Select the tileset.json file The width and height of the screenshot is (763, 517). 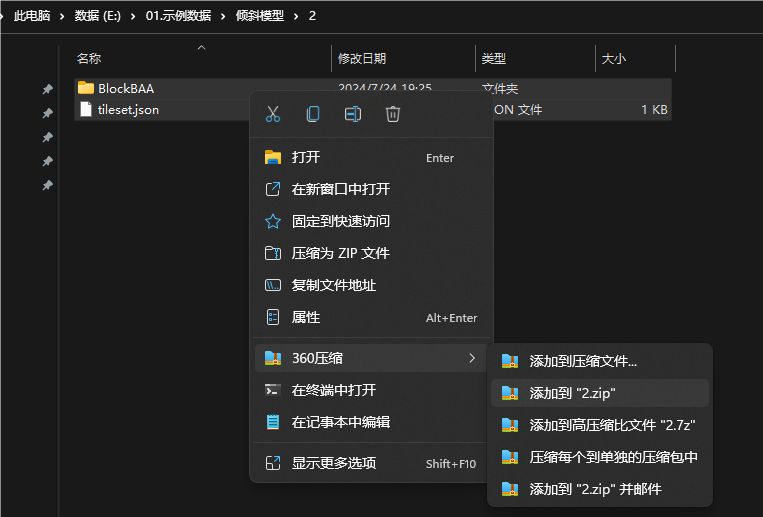point(127,109)
